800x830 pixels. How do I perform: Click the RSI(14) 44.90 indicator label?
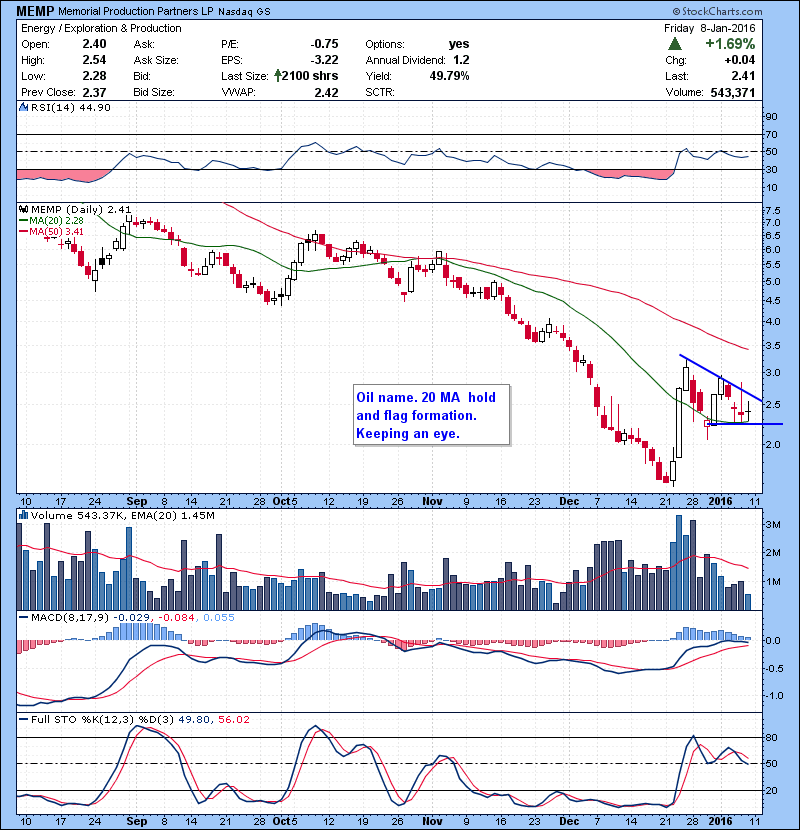click(71, 107)
